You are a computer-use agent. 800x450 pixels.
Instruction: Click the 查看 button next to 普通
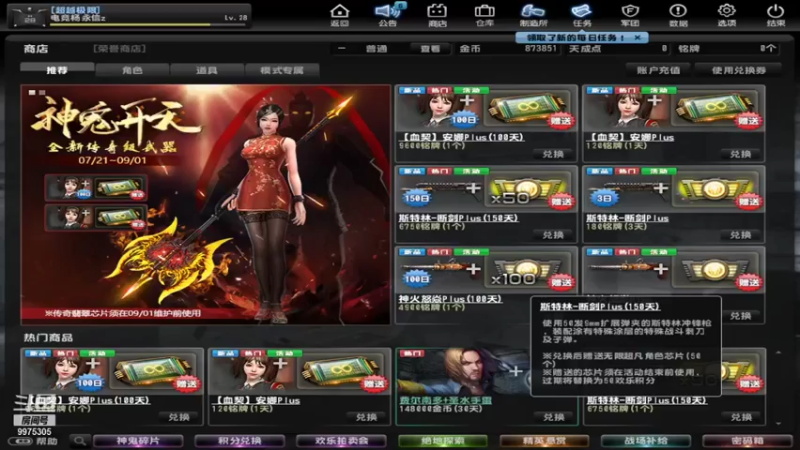430,49
